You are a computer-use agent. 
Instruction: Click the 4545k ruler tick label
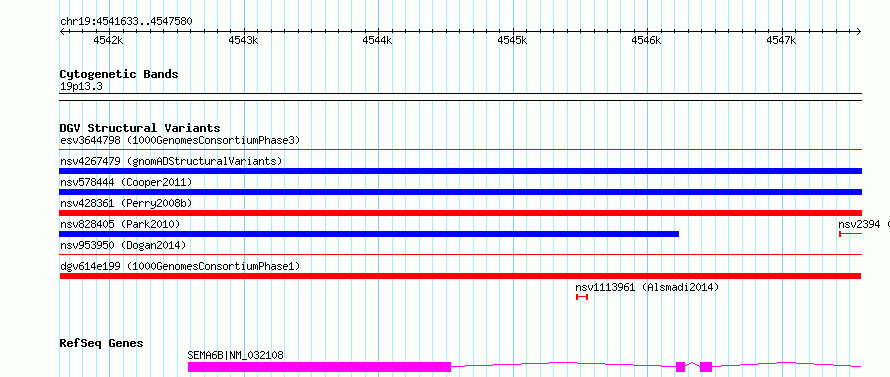pos(512,40)
